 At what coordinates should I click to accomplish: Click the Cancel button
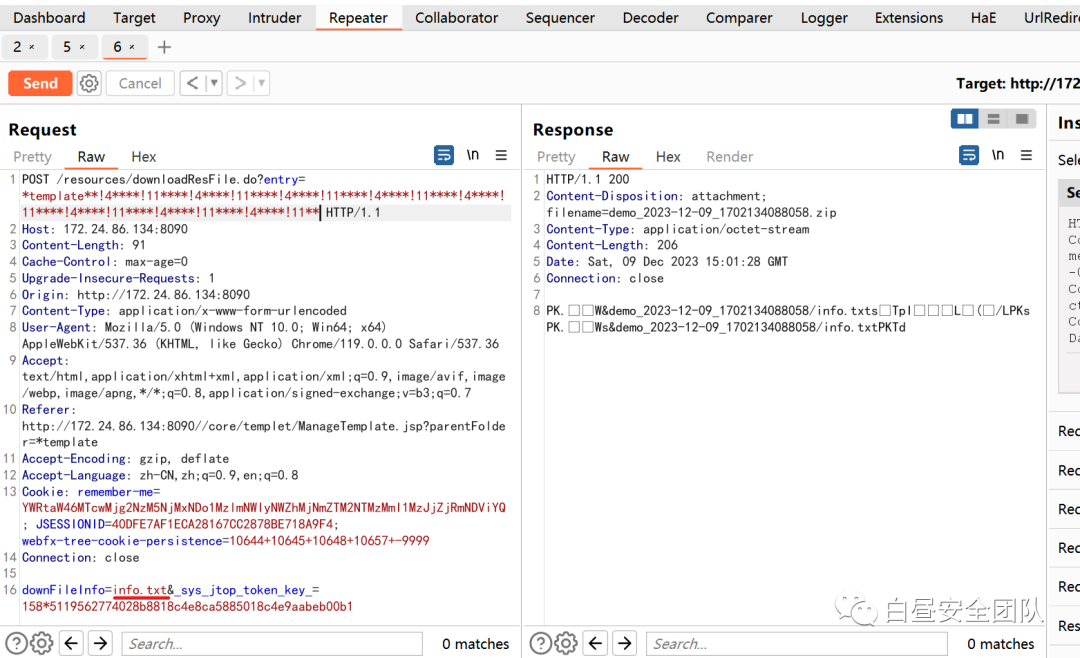140,83
